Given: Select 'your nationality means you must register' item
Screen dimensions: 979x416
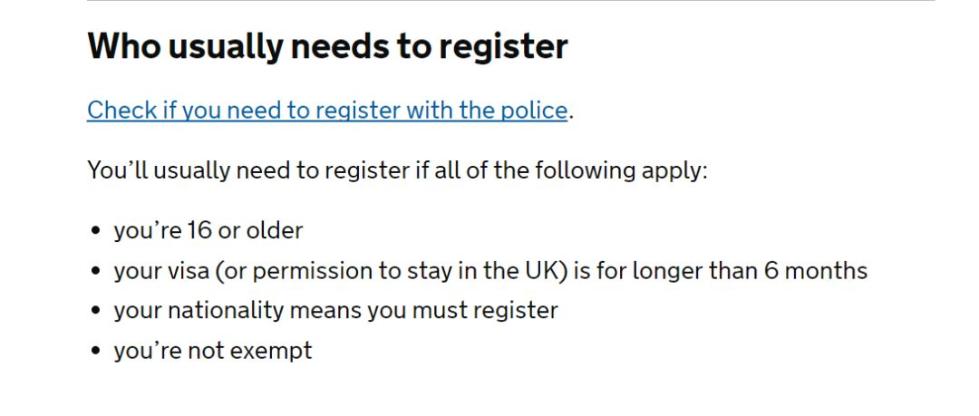Looking at the screenshot, I should (x=335, y=311).
